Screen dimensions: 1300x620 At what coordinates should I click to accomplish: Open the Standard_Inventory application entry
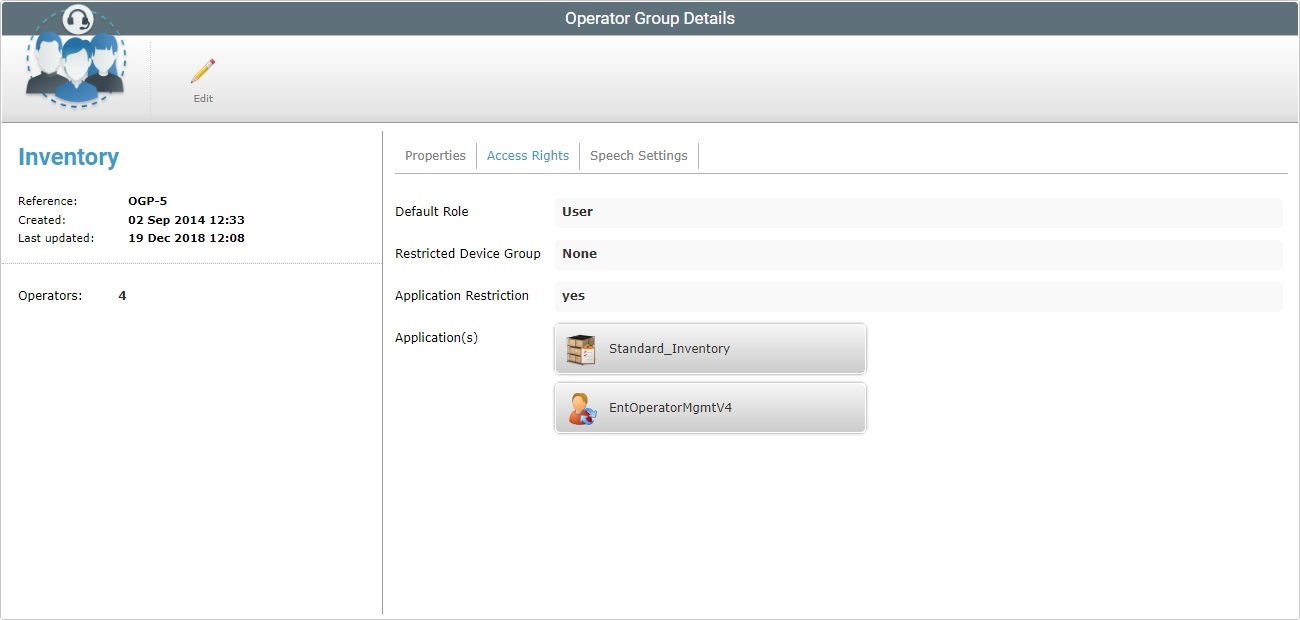710,348
